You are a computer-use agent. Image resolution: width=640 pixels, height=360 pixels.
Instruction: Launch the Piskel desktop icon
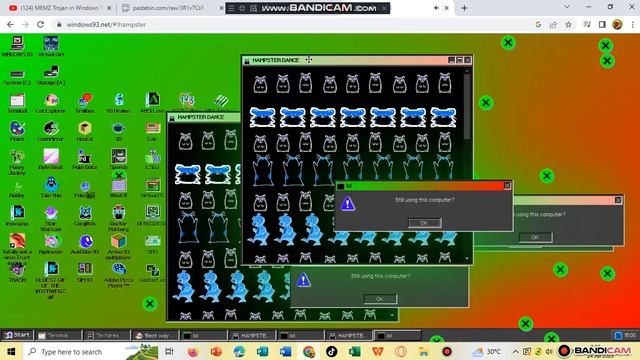pos(17,131)
